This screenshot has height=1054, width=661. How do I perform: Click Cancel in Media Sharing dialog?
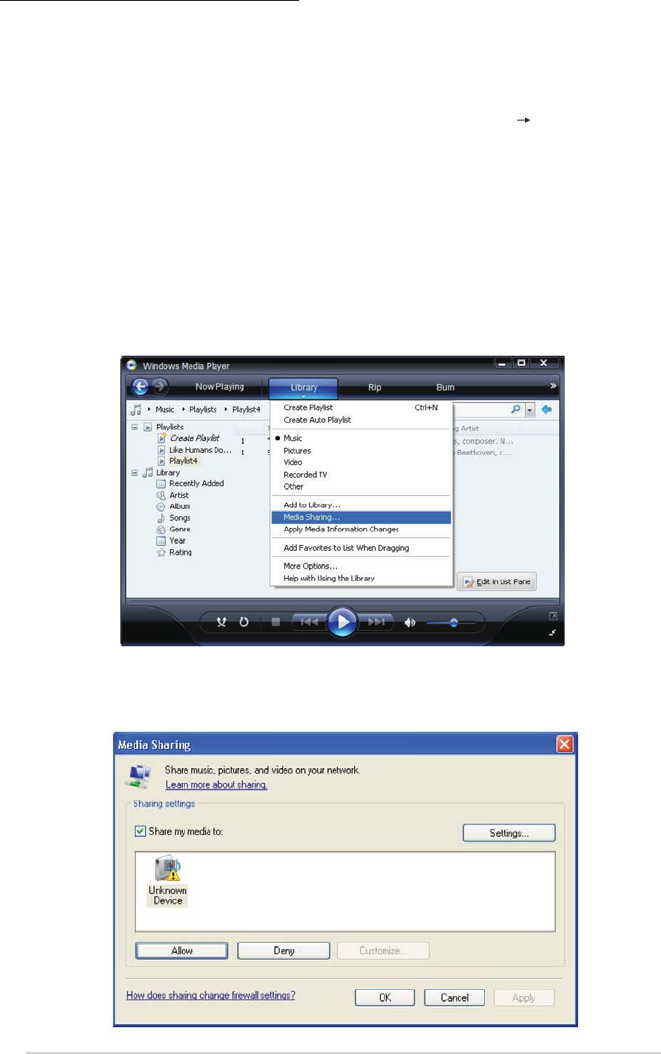pos(455,998)
